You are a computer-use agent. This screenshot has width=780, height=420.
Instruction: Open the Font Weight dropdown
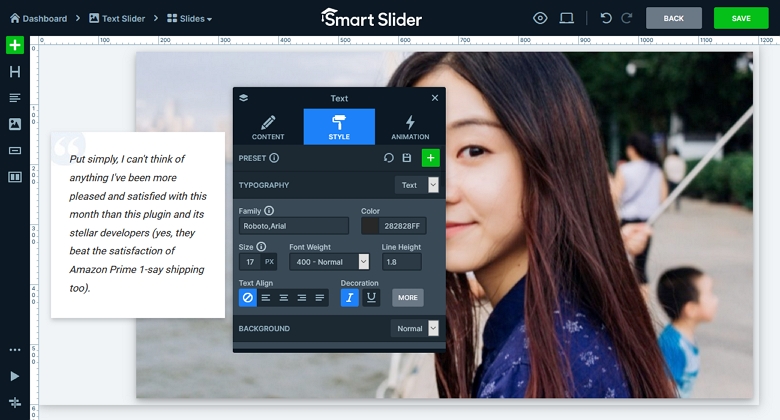[329, 261]
